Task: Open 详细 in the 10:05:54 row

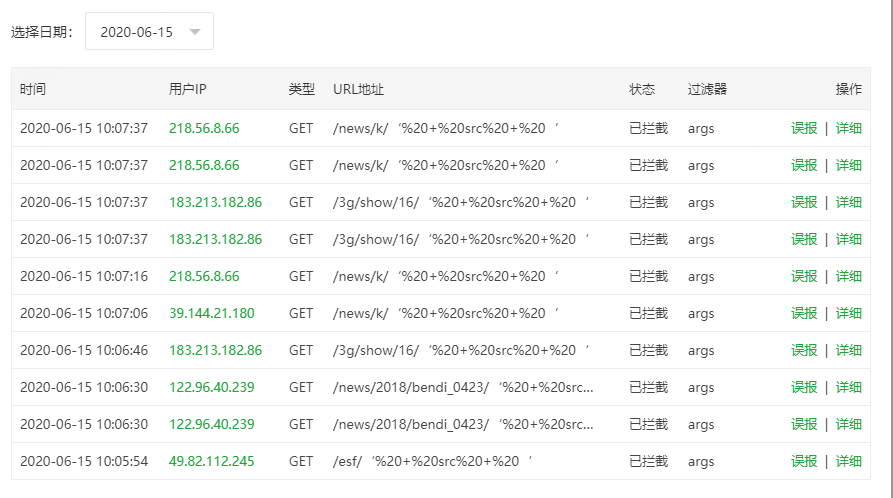Action: [849, 462]
